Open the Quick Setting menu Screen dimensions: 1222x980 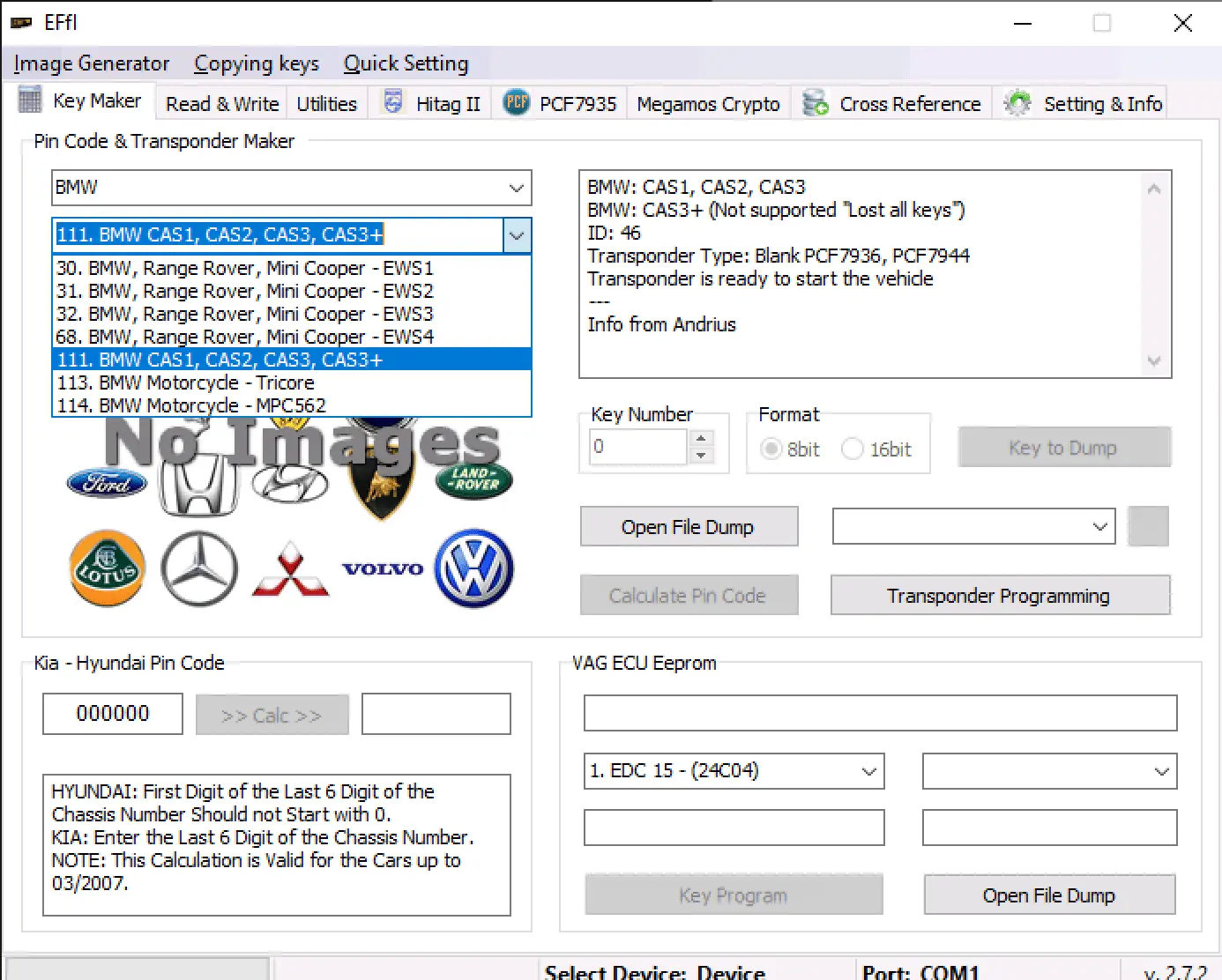pos(406,63)
